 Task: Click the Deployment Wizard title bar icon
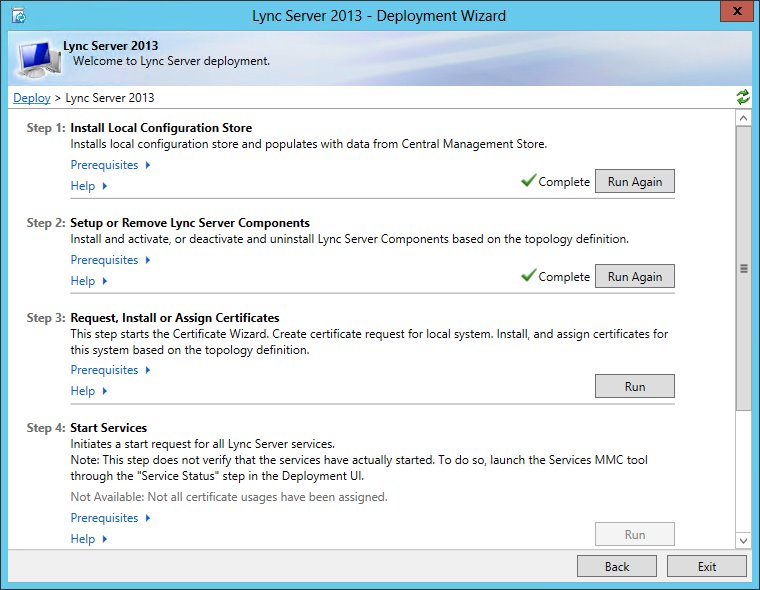click(x=18, y=16)
